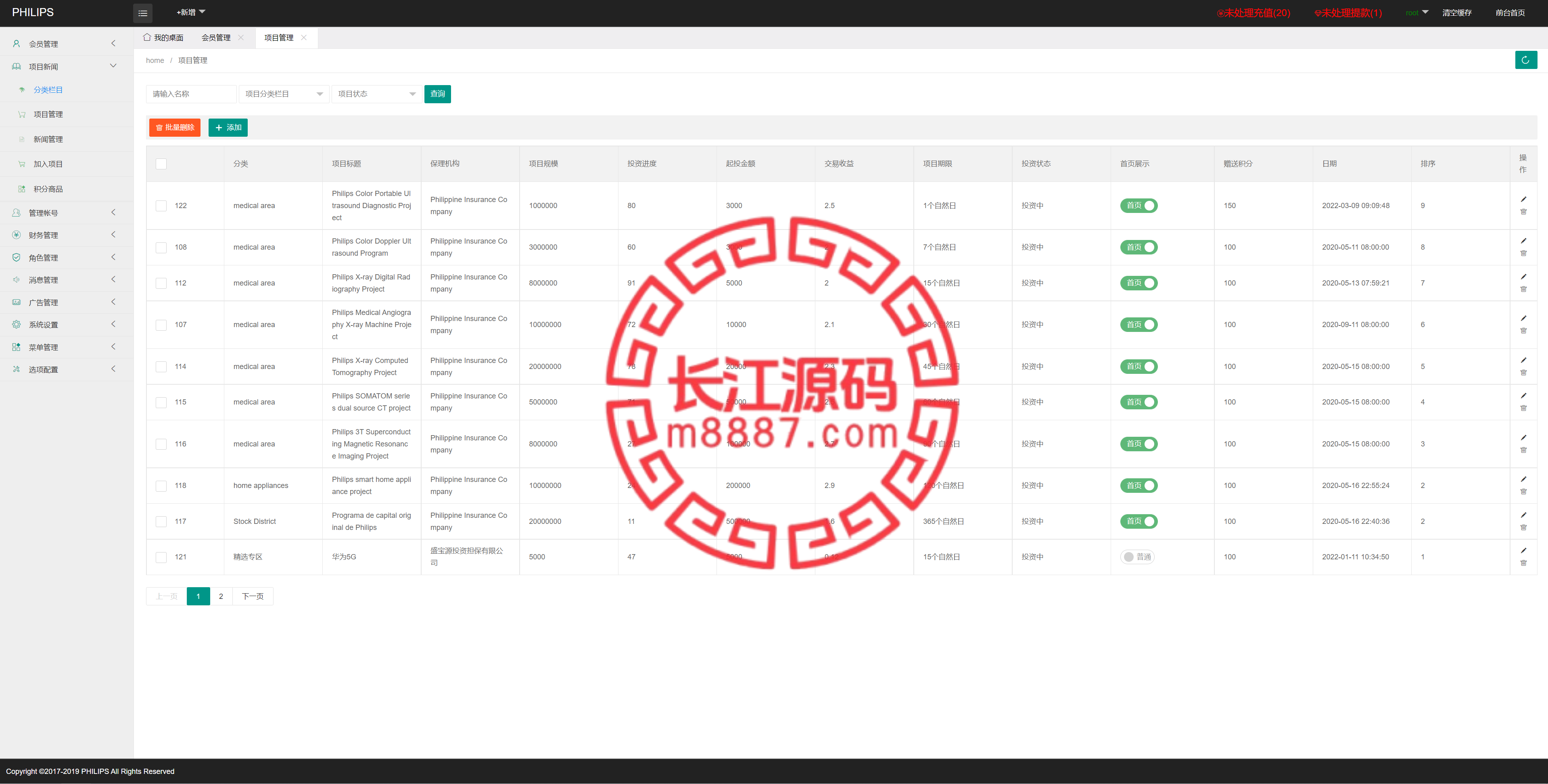
Task: Open 积分商品 submenu item
Action: click(x=48, y=189)
